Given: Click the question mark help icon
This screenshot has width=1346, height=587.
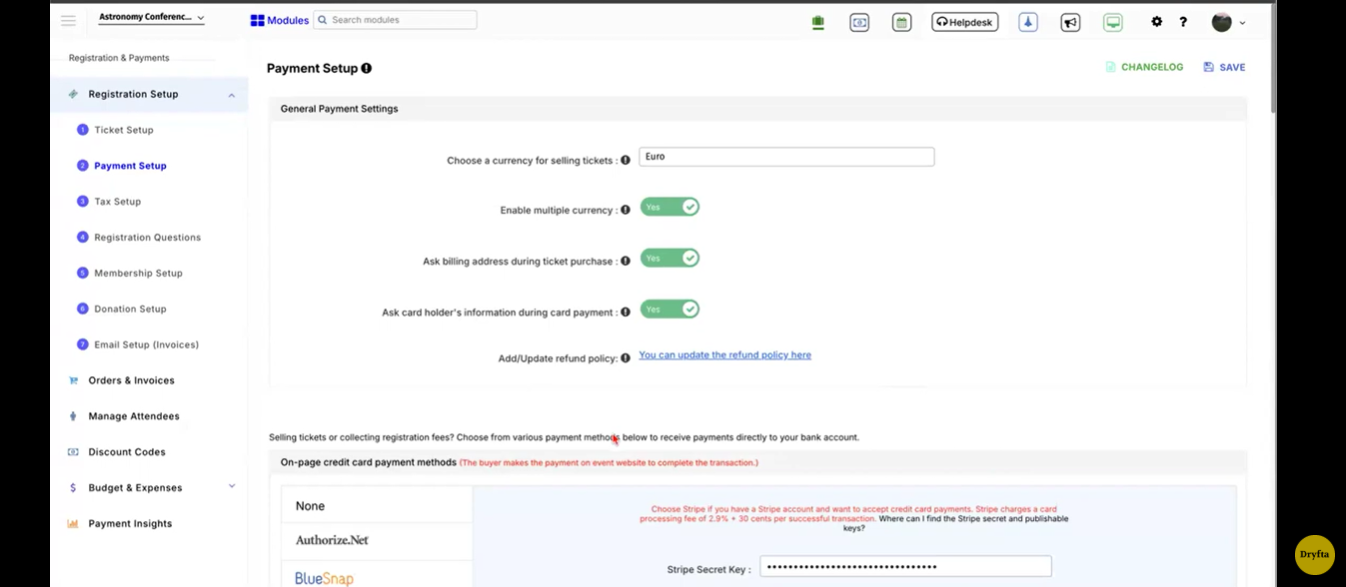Looking at the screenshot, I should 1185,21.
